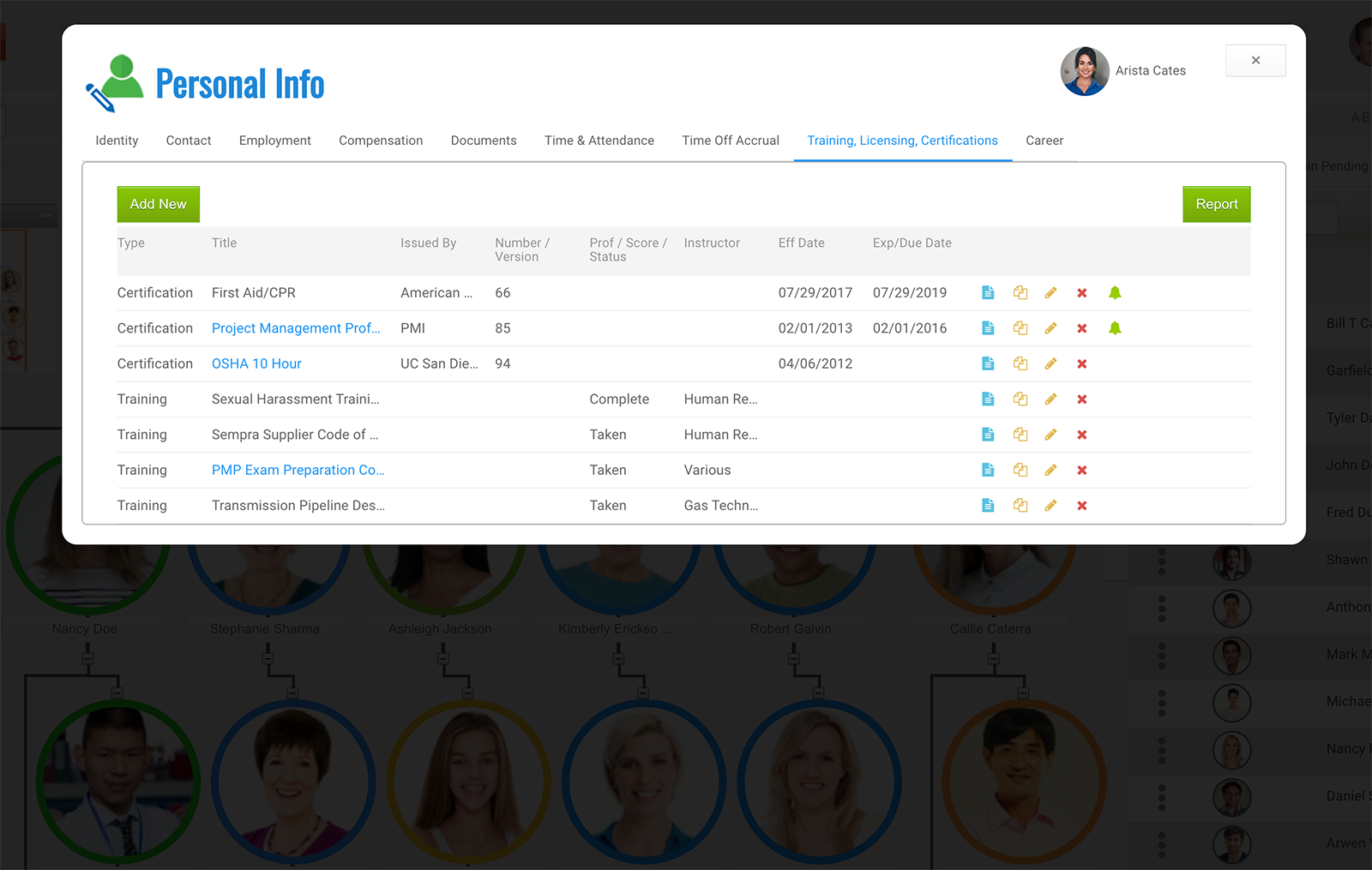Click the Various instructor cell

tap(707, 470)
